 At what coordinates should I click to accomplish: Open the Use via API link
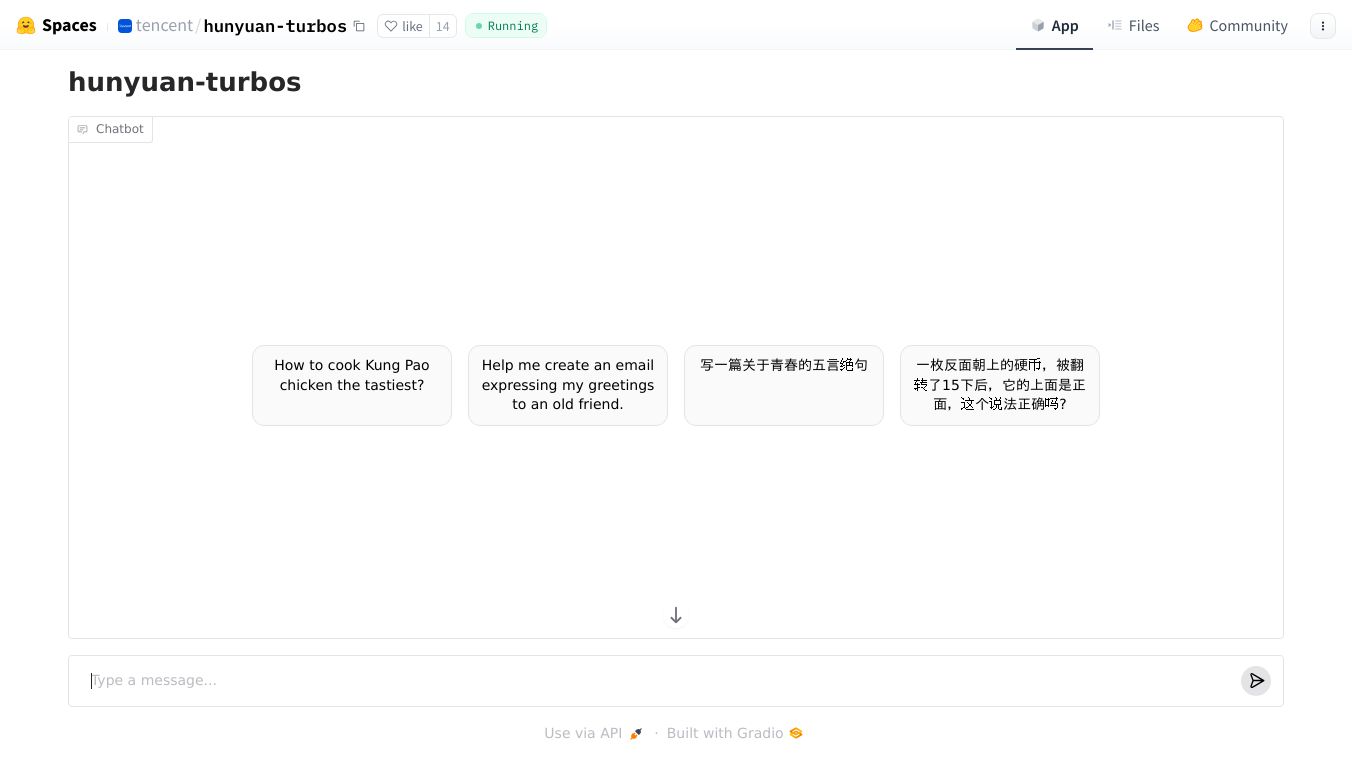(x=593, y=733)
